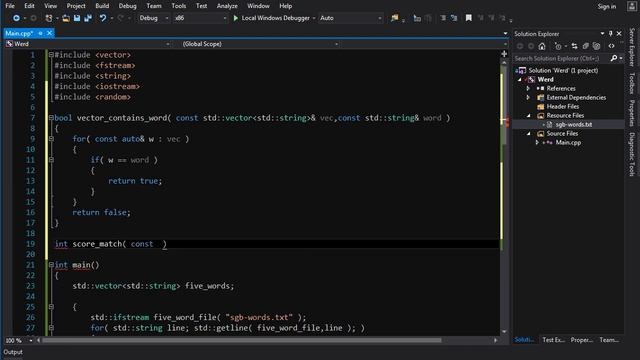
Task: Click the Solution Explorer search magnifier icon
Action: coord(613,58)
